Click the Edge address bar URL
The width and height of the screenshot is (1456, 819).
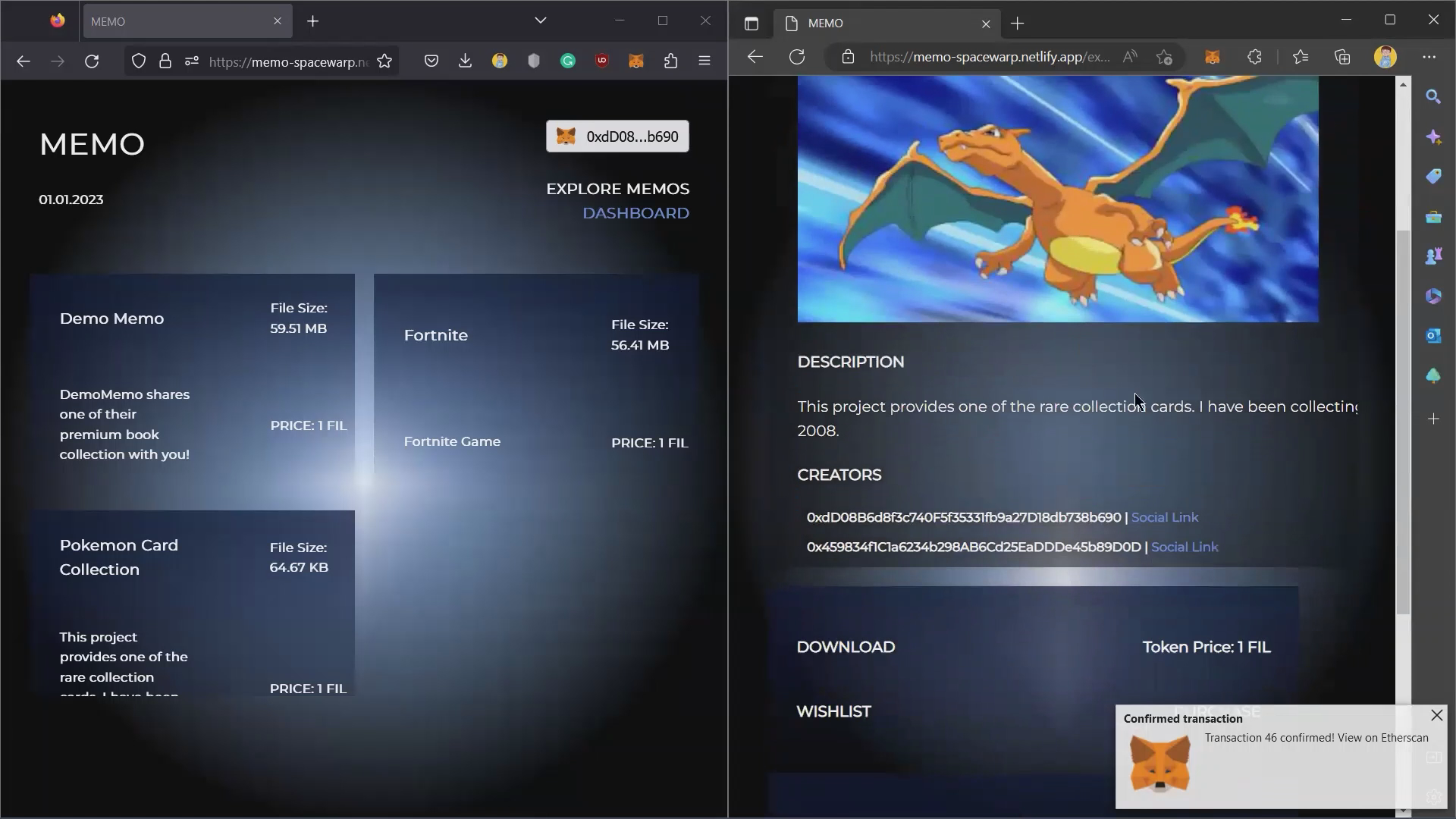[x=990, y=57]
